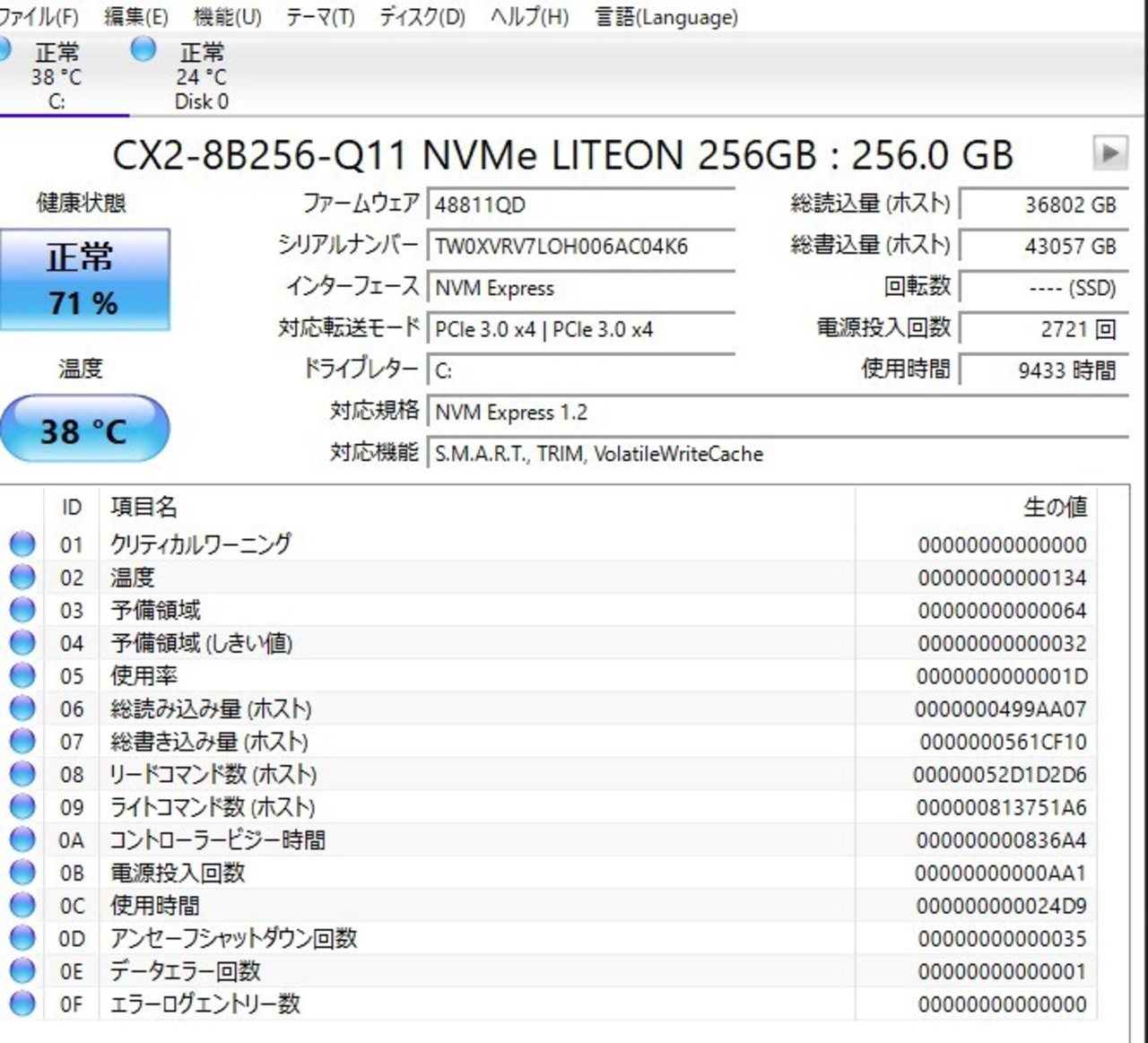Select the アンセーフシャットダウン回数 row name
The image size is (1148, 1043).
click(x=233, y=938)
